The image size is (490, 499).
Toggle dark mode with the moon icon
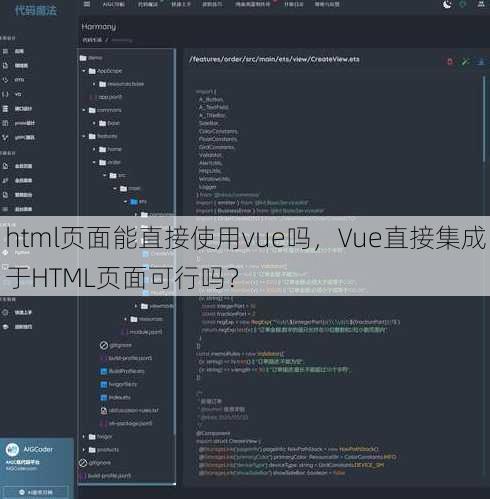[x=447, y=4]
